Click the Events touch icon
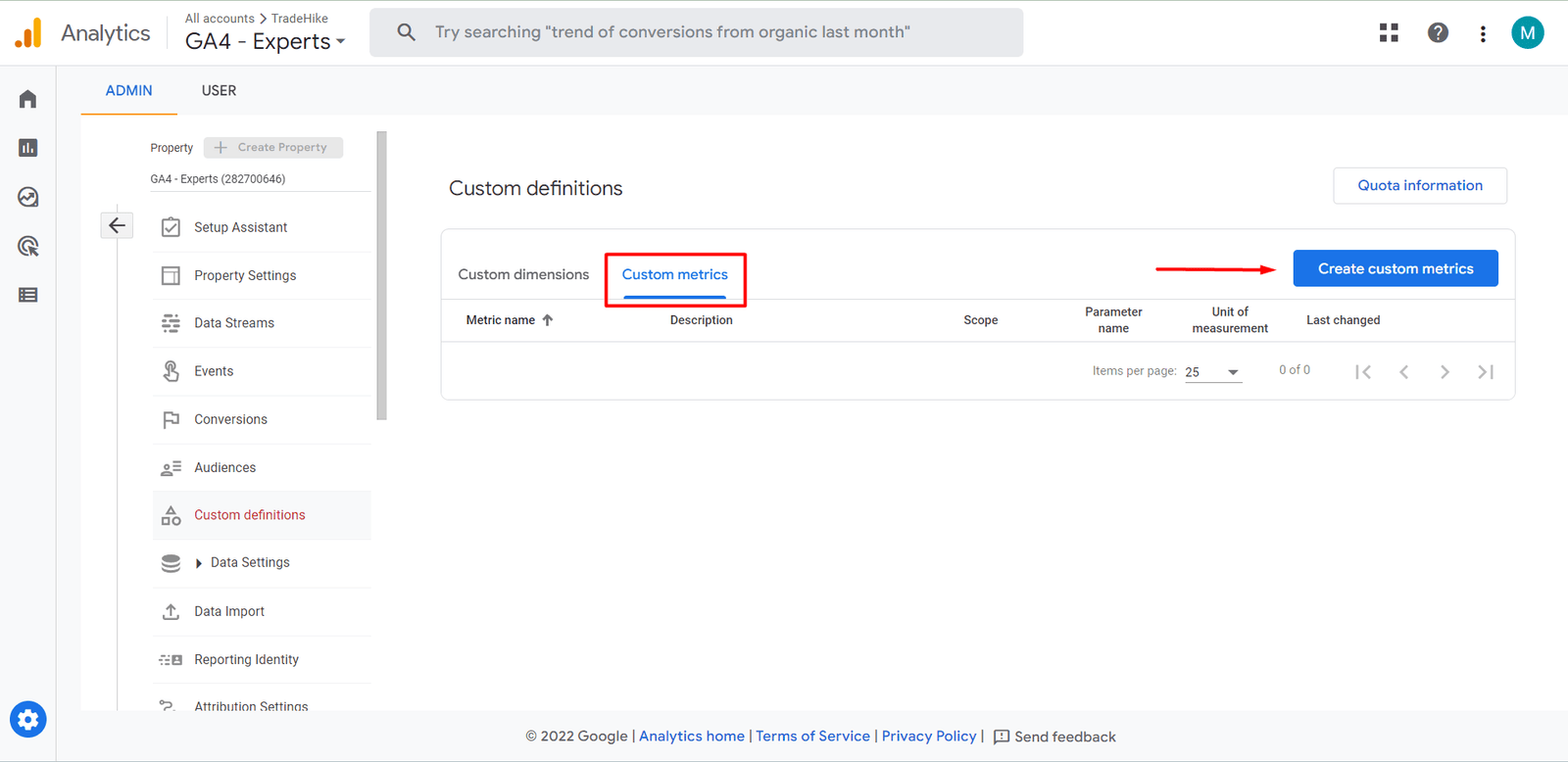This screenshot has width=1568, height=762. coord(171,371)
